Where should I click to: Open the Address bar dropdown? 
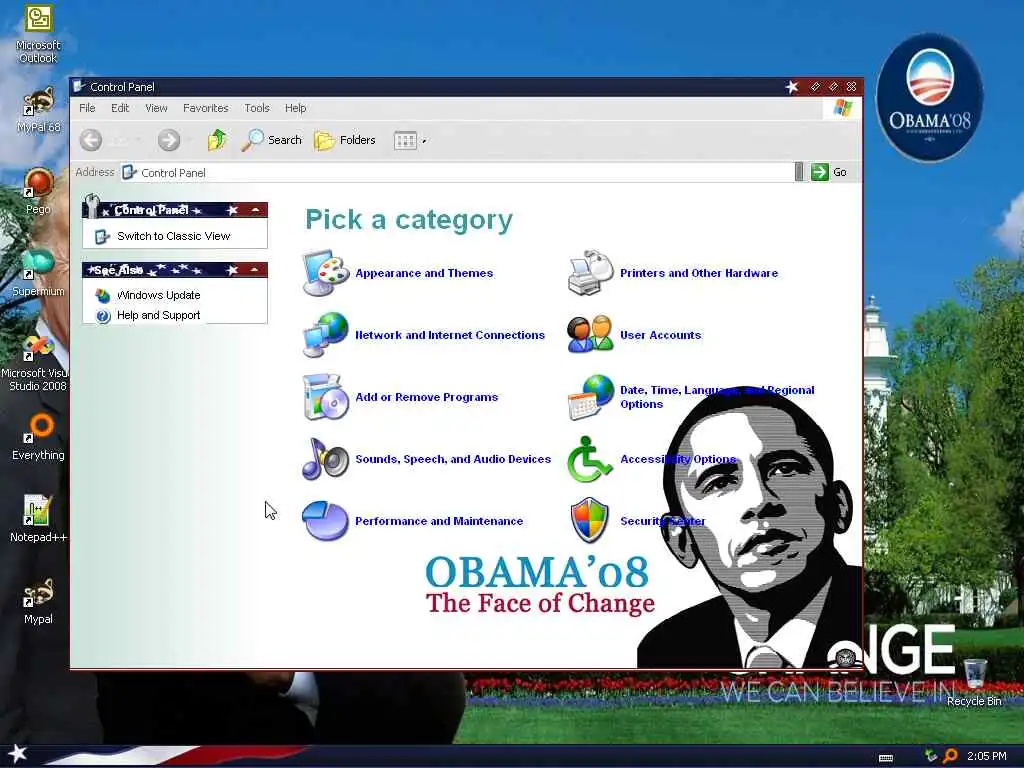point(799,172)
